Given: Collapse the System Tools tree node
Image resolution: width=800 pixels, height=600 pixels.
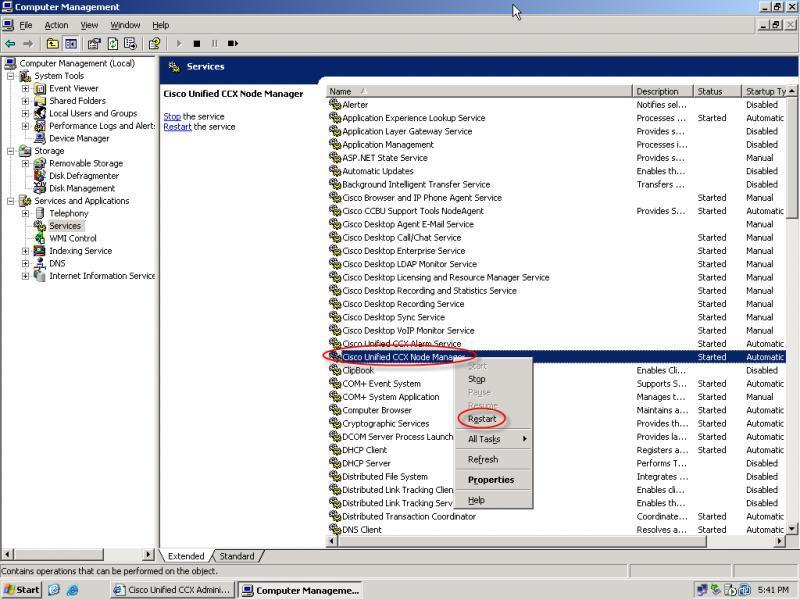Looking at the screenshot, I should pos(10,76).
